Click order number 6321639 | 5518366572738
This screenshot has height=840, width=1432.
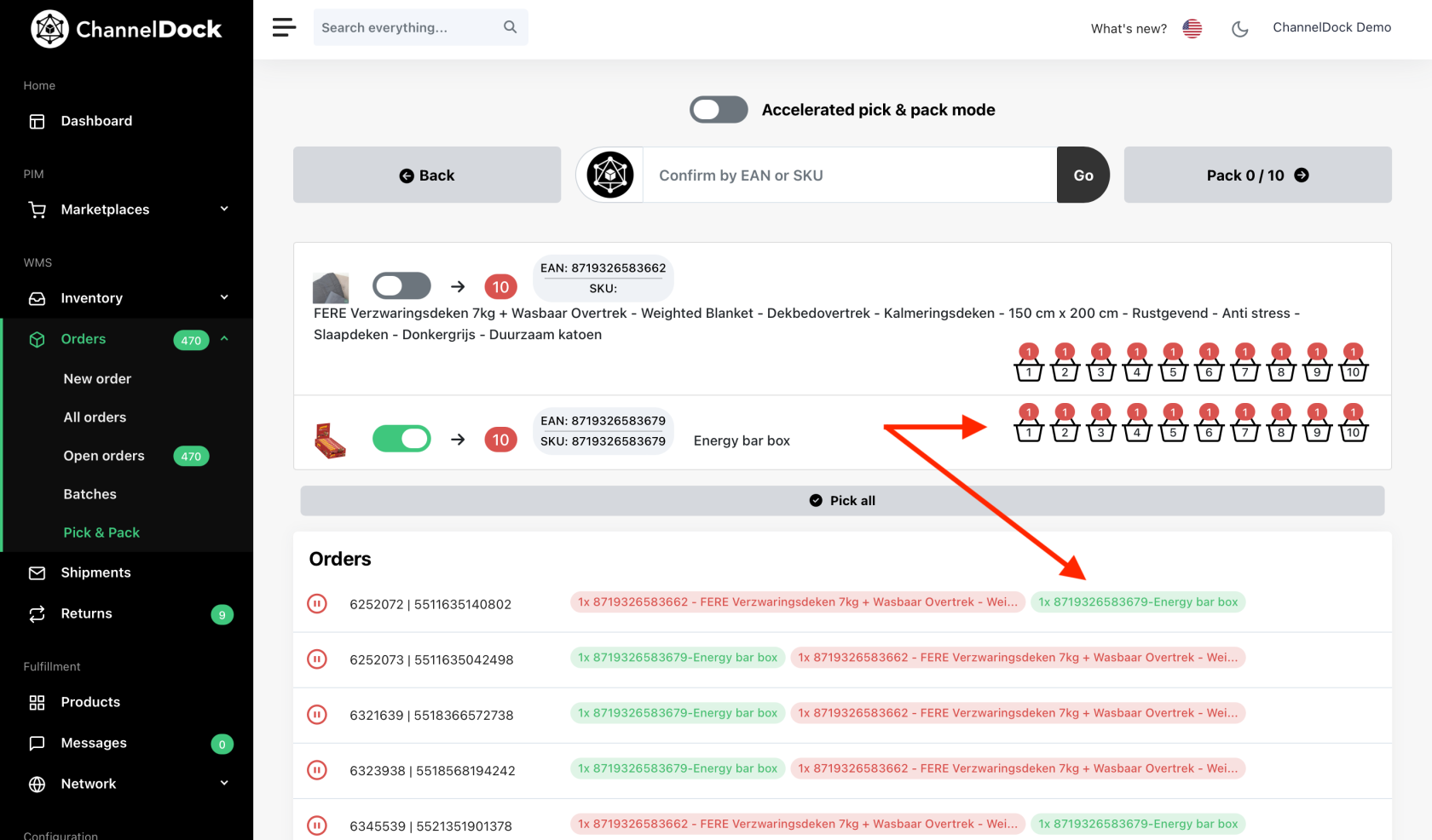431,716
